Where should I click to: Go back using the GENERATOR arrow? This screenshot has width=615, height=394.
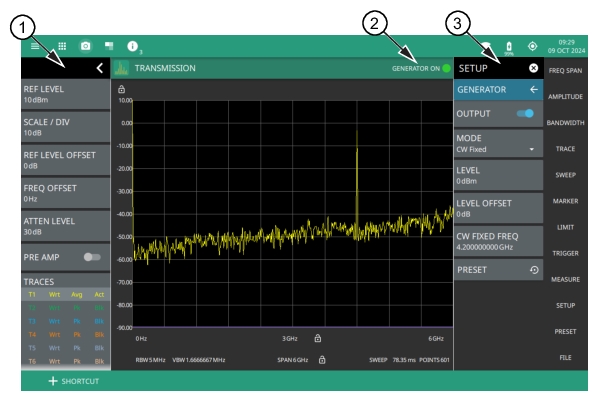pos(534,89)
